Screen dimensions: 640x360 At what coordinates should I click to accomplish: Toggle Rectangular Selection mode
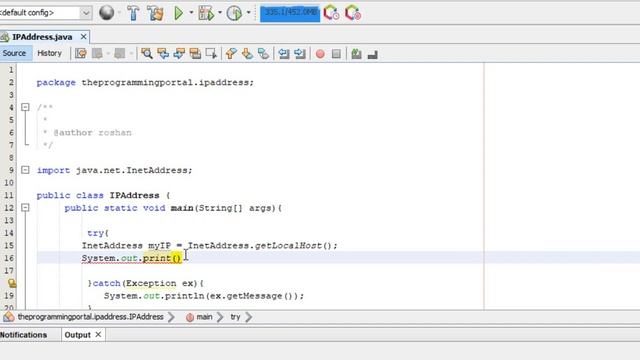tap(211, 53)
